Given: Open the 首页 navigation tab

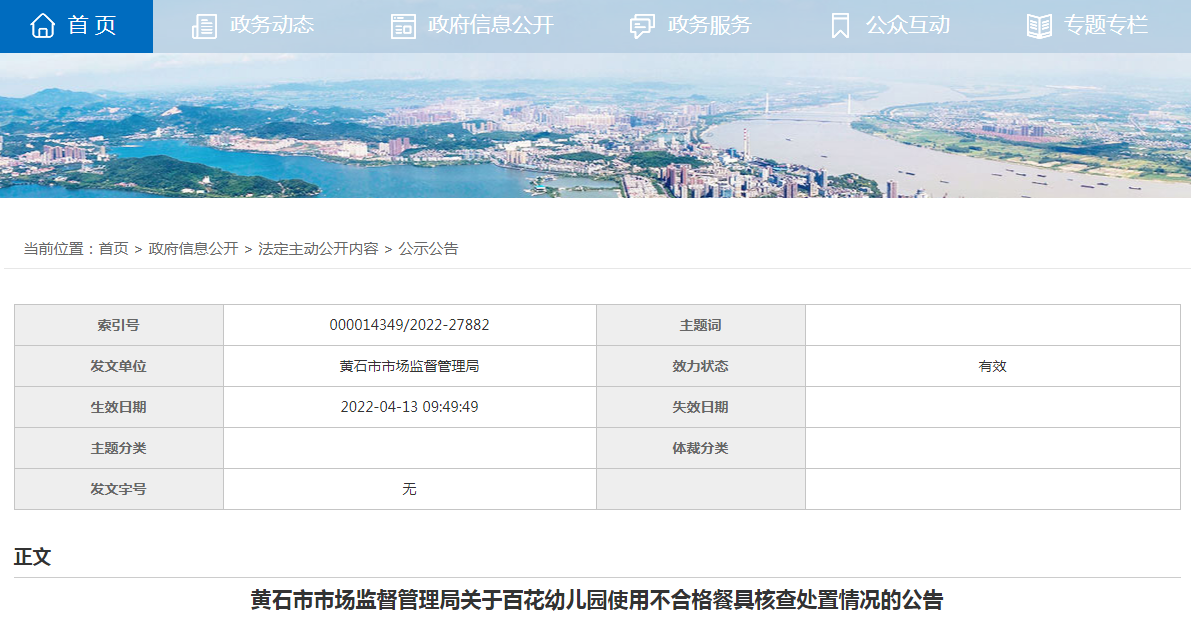Looking at the screenshot, I should click(76, 27).
